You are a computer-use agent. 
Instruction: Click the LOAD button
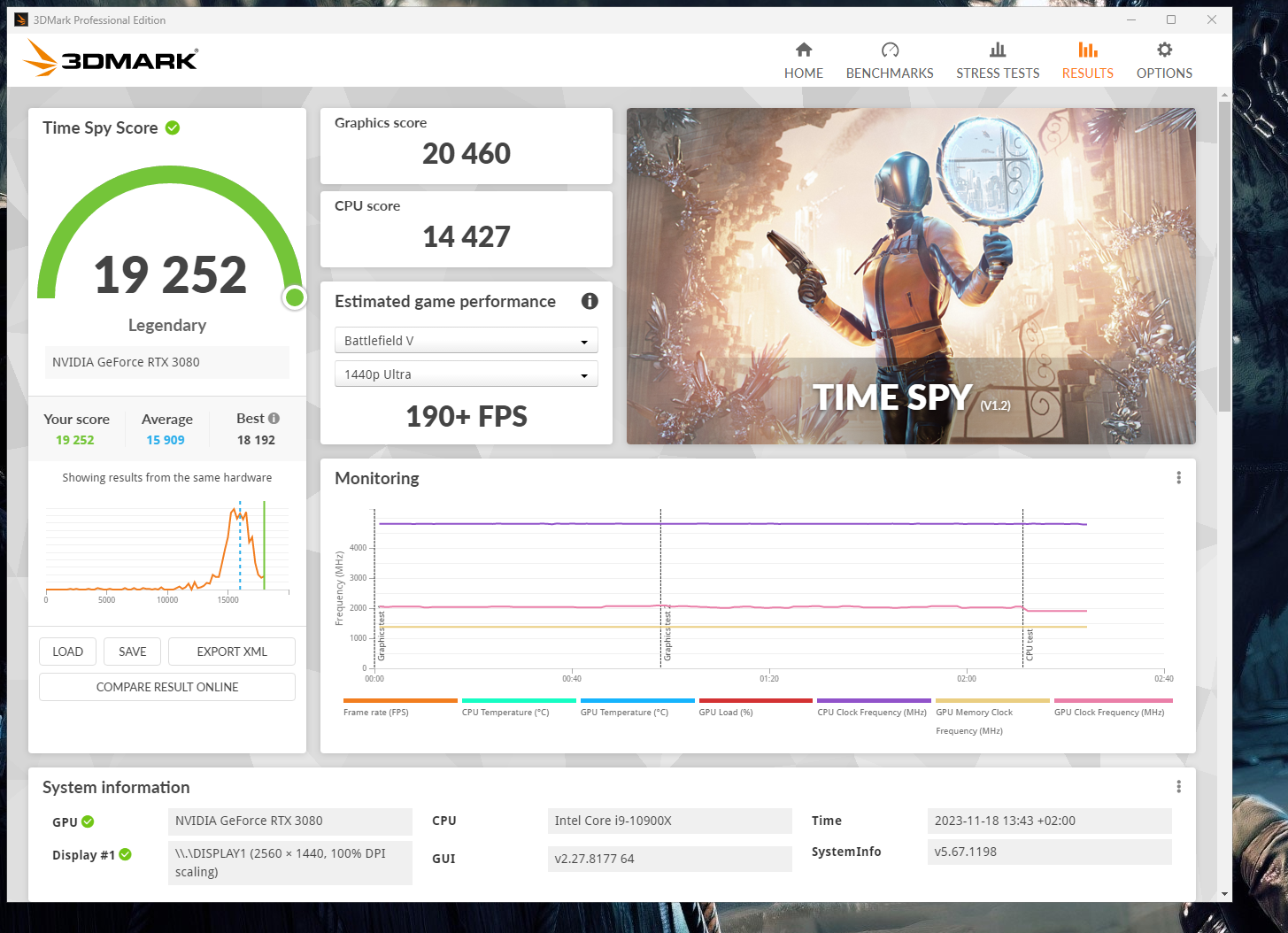coord(68,652)
